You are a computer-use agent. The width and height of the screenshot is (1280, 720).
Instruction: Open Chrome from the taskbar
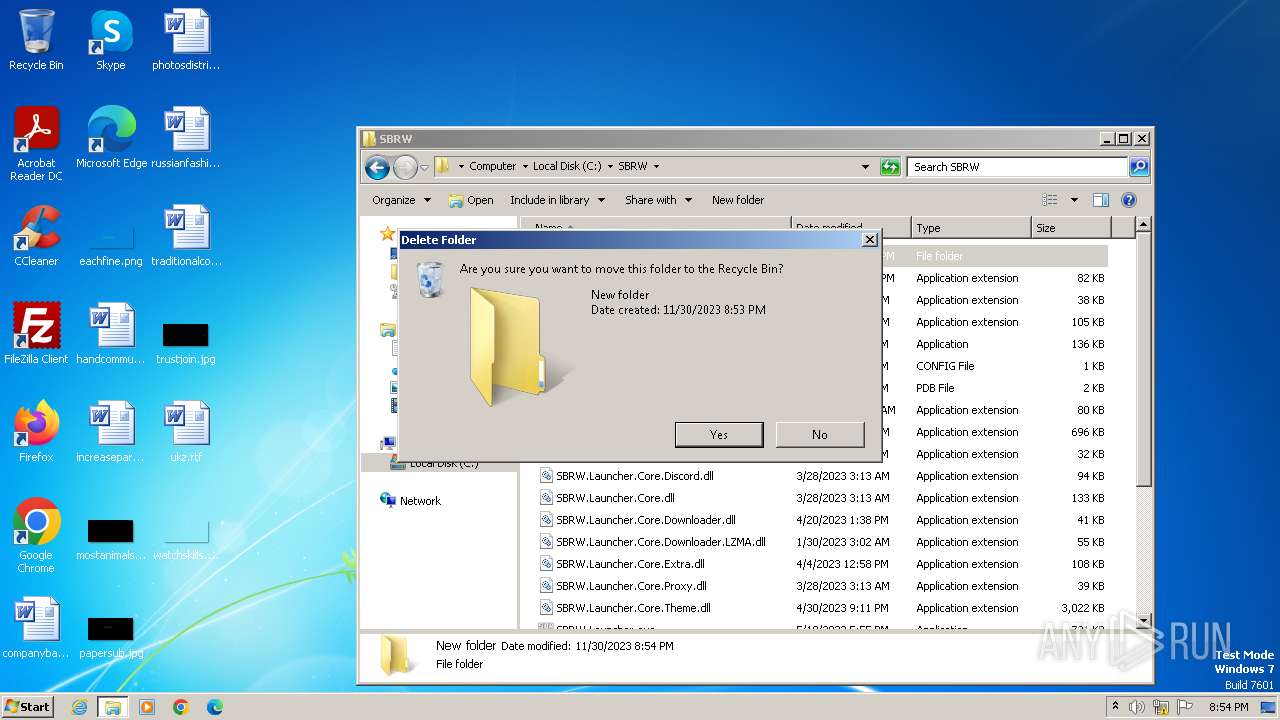(x=181, y=707)
